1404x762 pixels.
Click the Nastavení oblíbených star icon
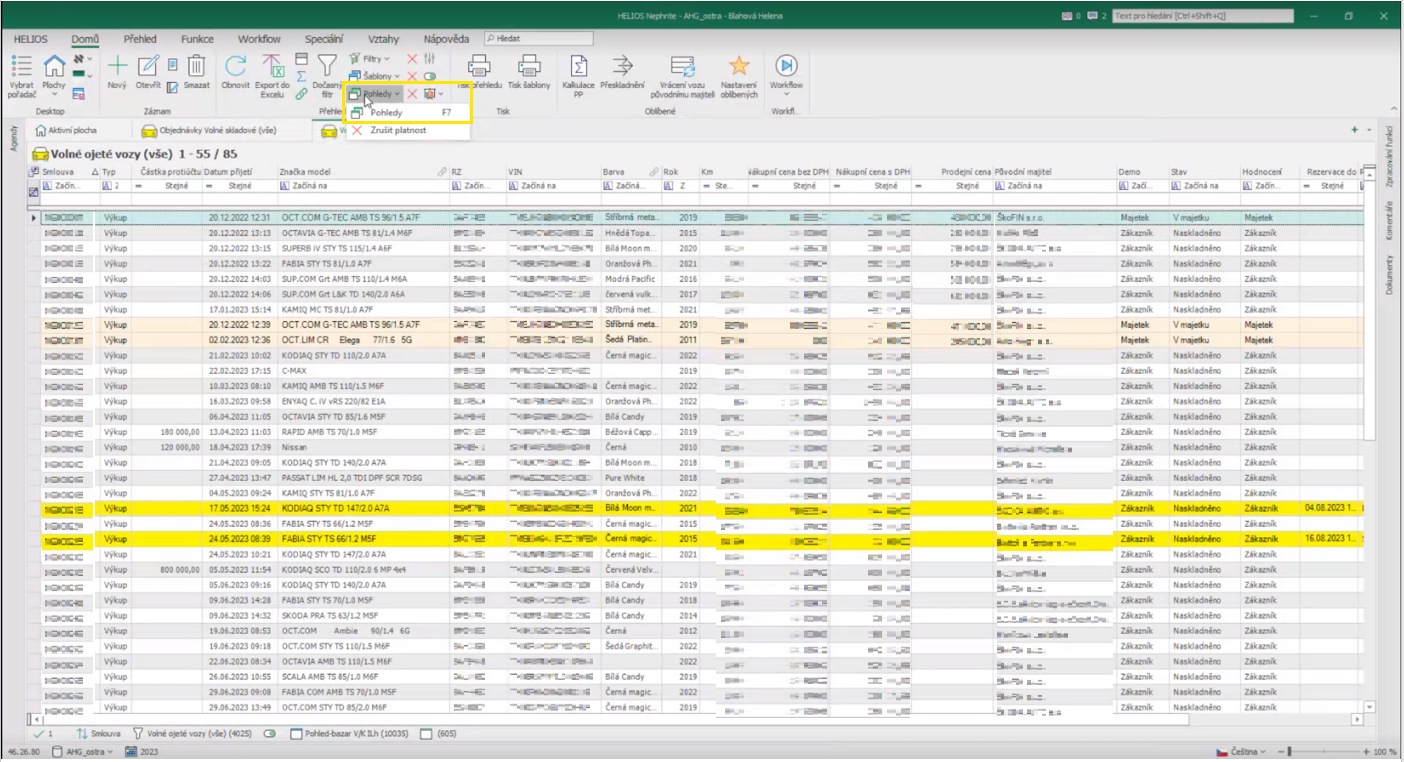738,66
